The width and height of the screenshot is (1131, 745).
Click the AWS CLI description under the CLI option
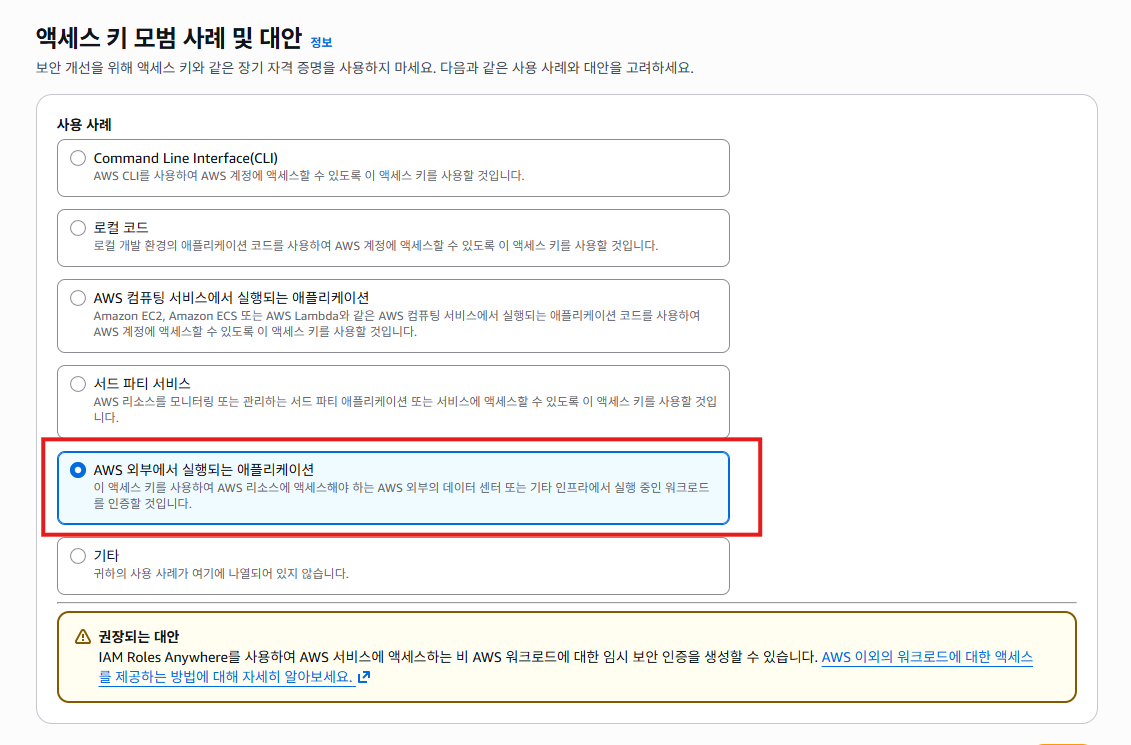click(x=308, y=176)
